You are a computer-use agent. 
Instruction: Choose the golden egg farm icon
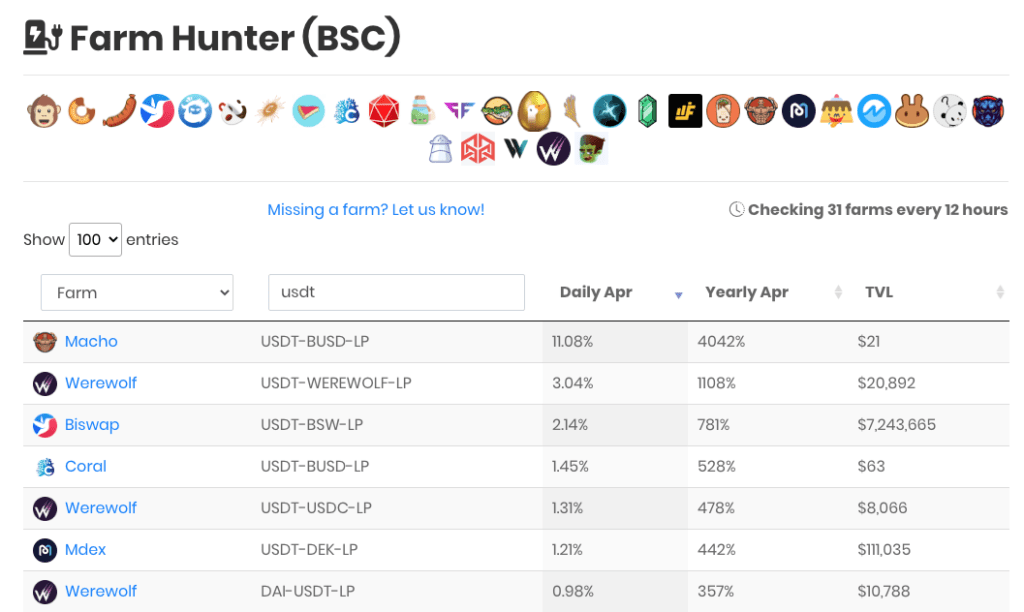pos(534,111)
